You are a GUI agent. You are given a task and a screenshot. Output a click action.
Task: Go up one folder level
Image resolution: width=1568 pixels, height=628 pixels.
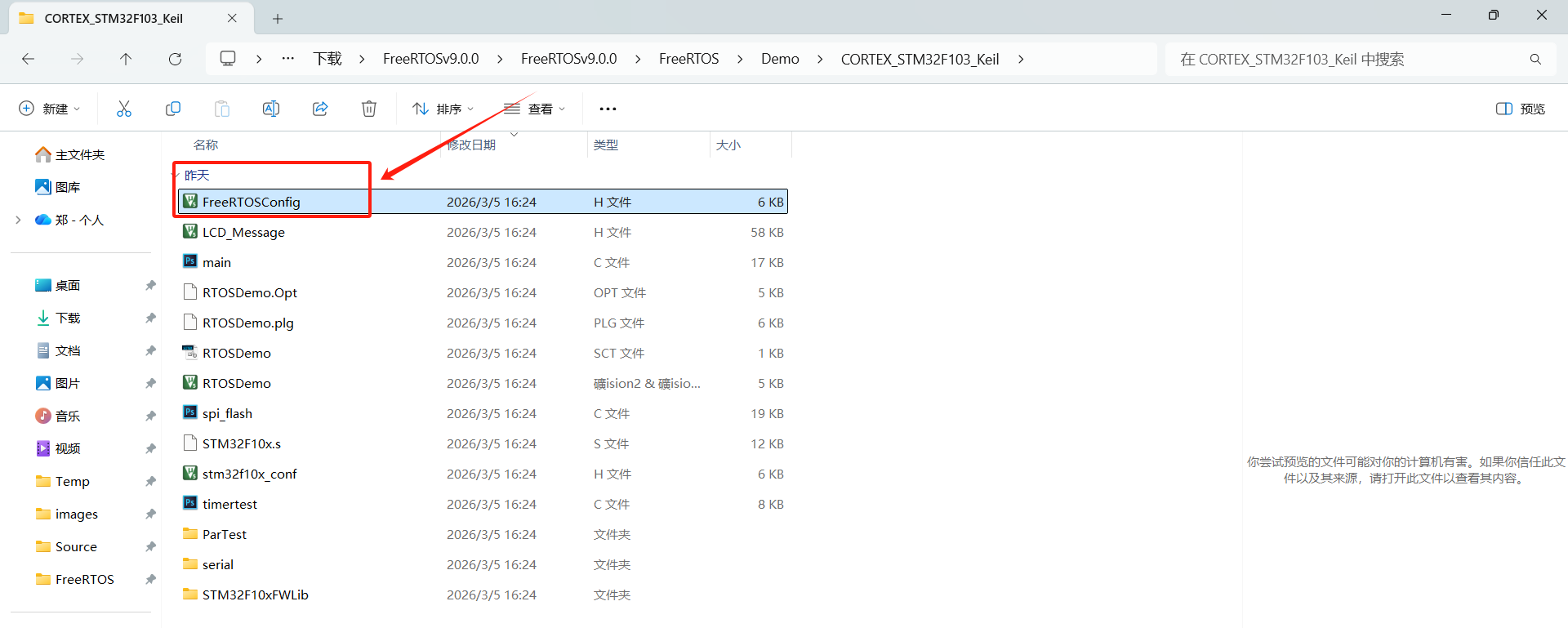click(126, 59)
